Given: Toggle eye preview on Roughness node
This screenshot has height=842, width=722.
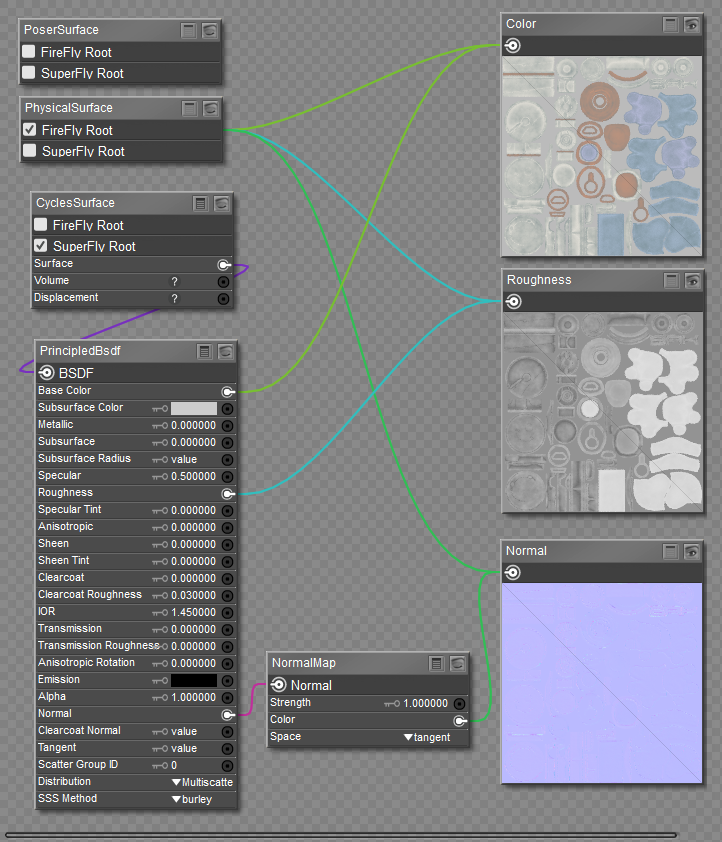Looking at the screenshot, I should [x=692, y=280].
